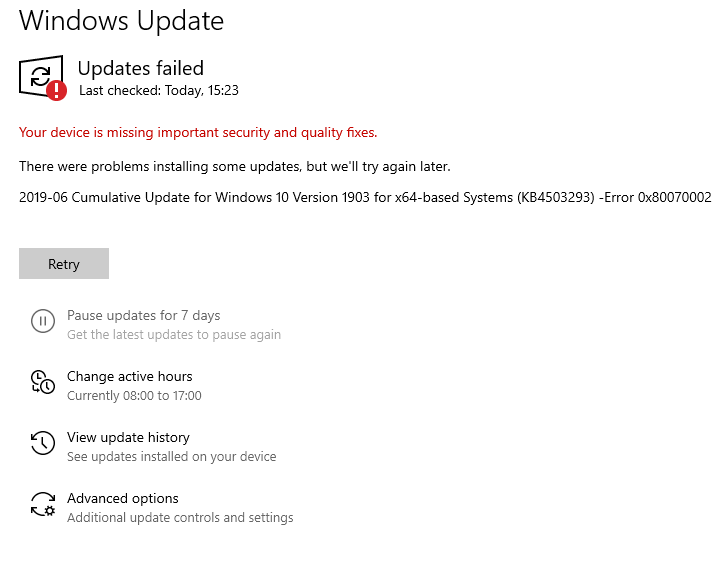Click the update history clock icon
Screen dimensions: 721x563
(x=43, y=443)
